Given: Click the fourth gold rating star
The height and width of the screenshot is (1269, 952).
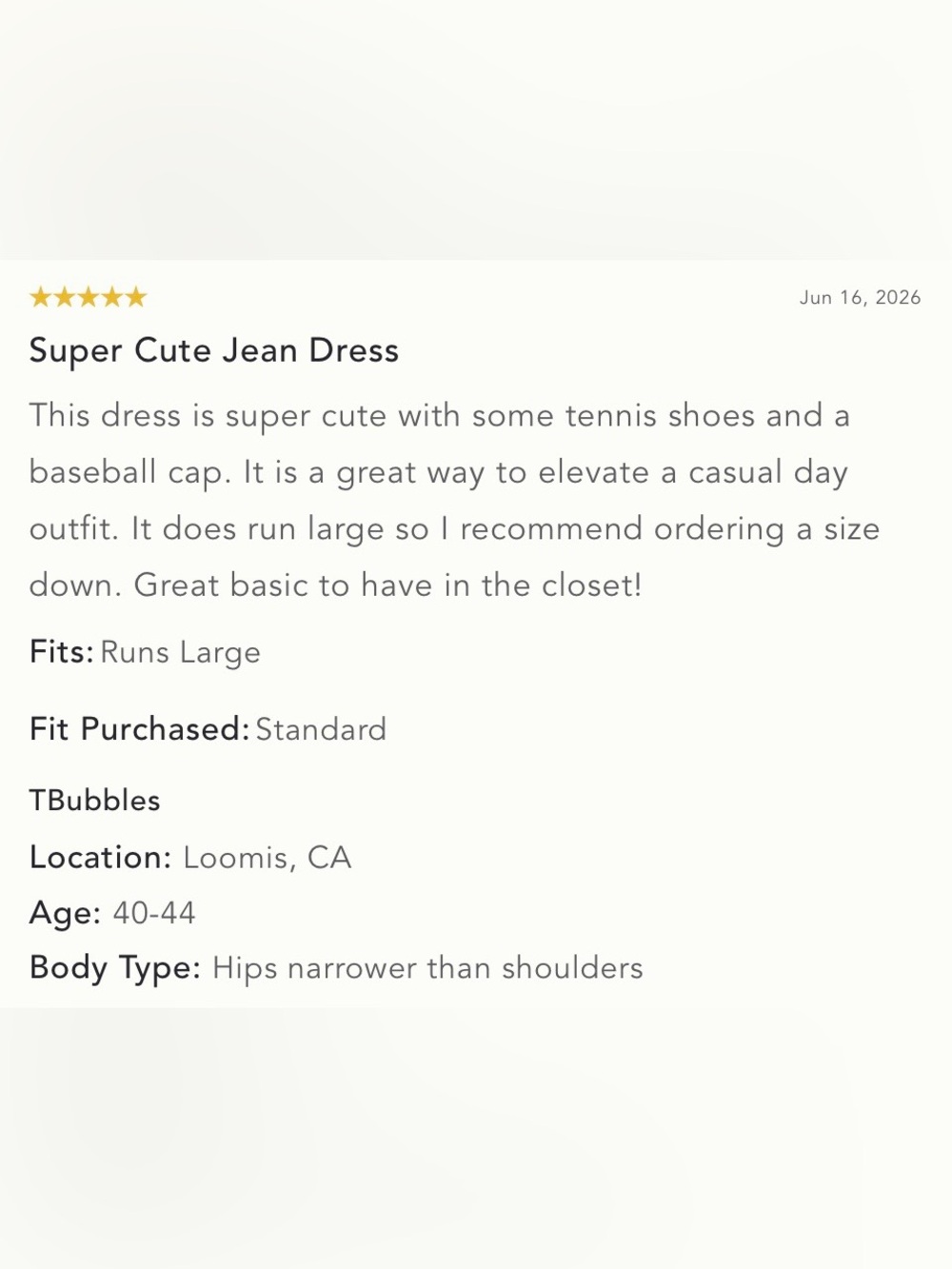Looking at the screenshot, I should click(112, 297).
